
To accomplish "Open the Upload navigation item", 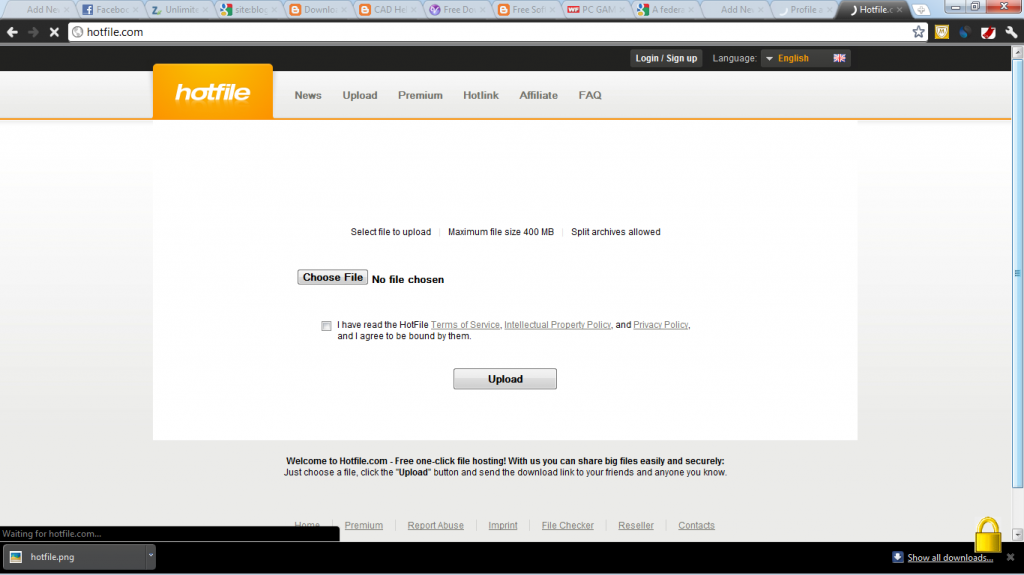I will tap(360, 95).
